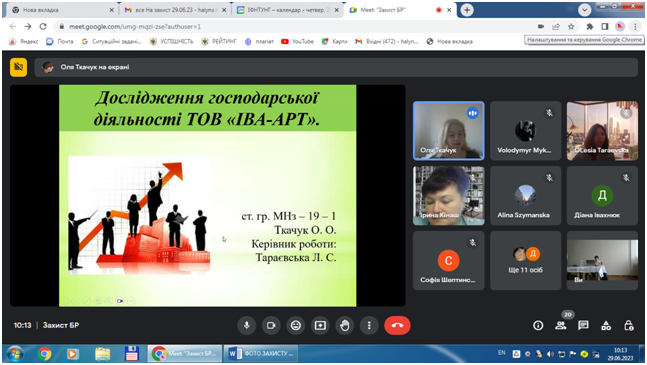End the call with red hang-up button

[x=397, y=325]
